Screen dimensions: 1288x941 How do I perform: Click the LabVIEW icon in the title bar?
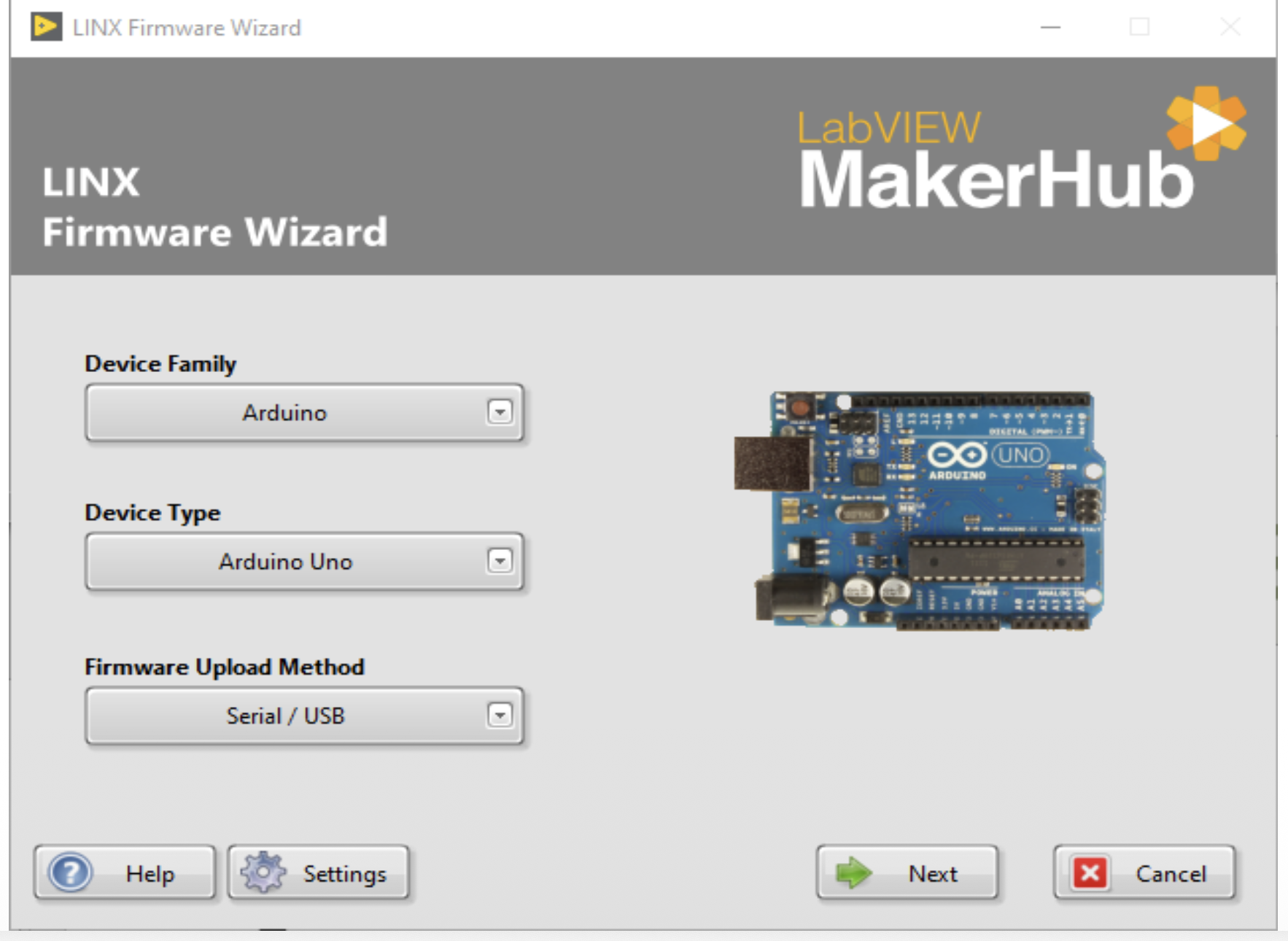coord(46,27)
